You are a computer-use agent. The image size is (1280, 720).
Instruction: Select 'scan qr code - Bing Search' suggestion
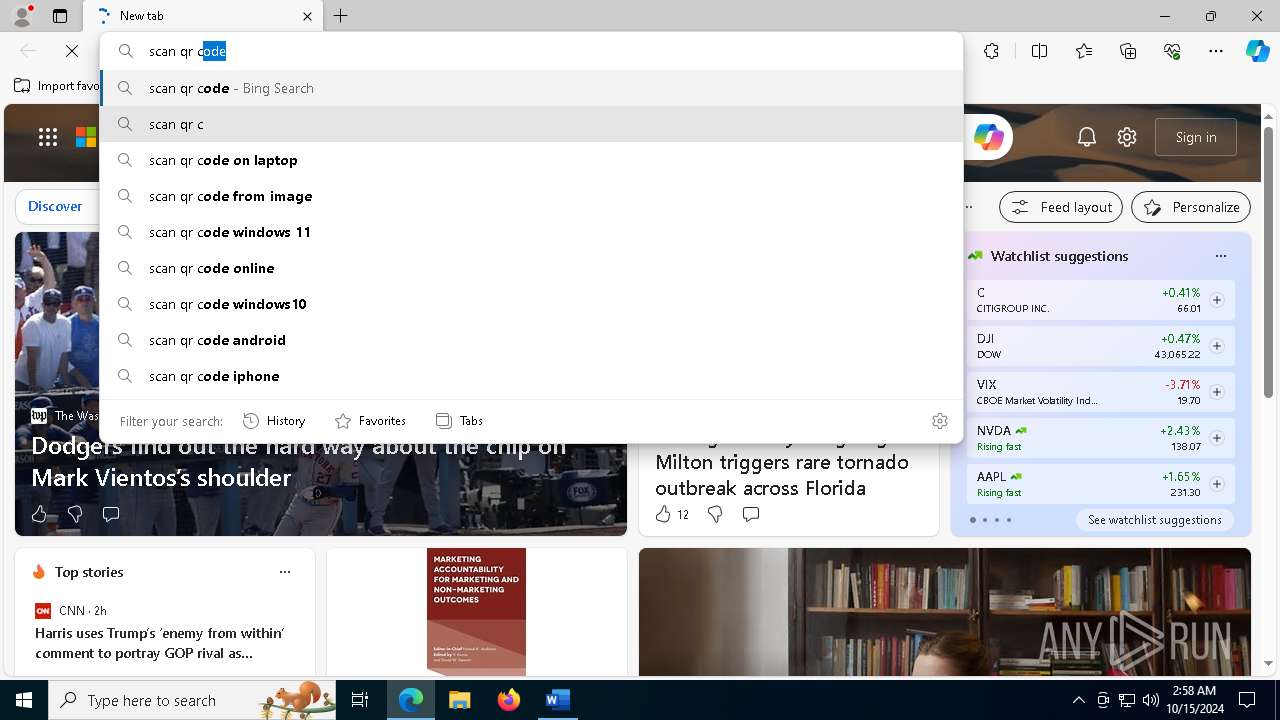click(x=531, y=88)
